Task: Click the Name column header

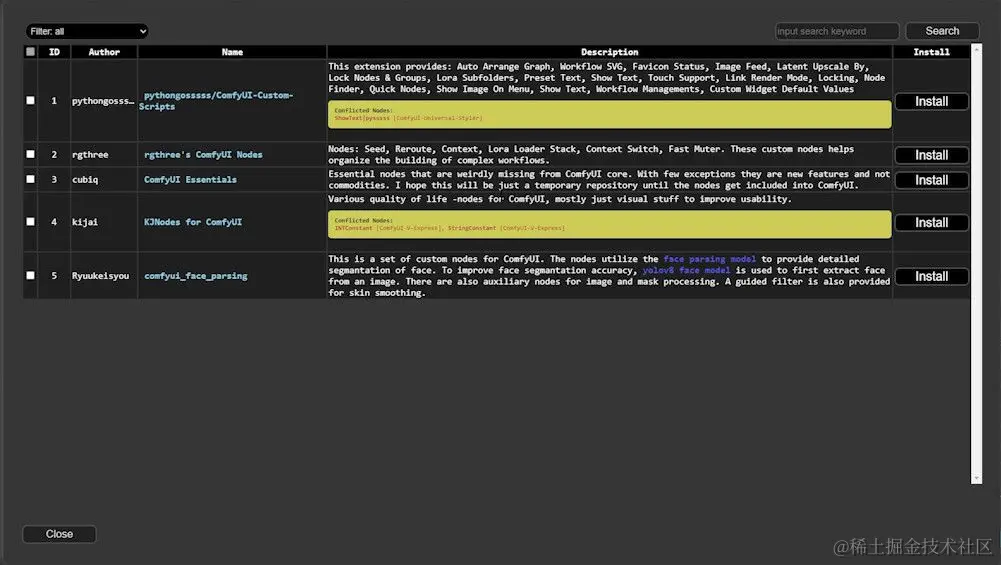Action: point(232,52)
